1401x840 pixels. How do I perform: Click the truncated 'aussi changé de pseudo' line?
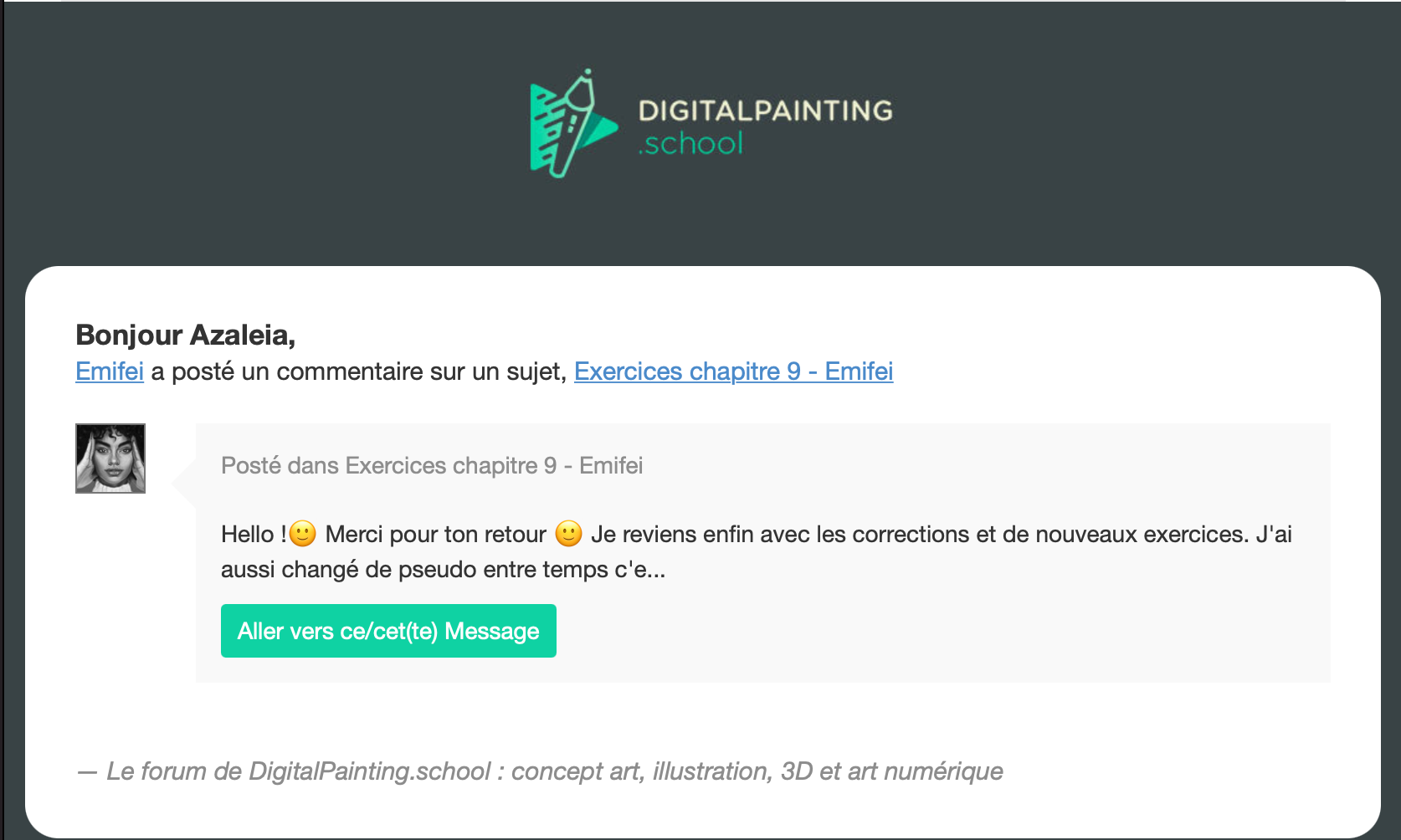443,570
